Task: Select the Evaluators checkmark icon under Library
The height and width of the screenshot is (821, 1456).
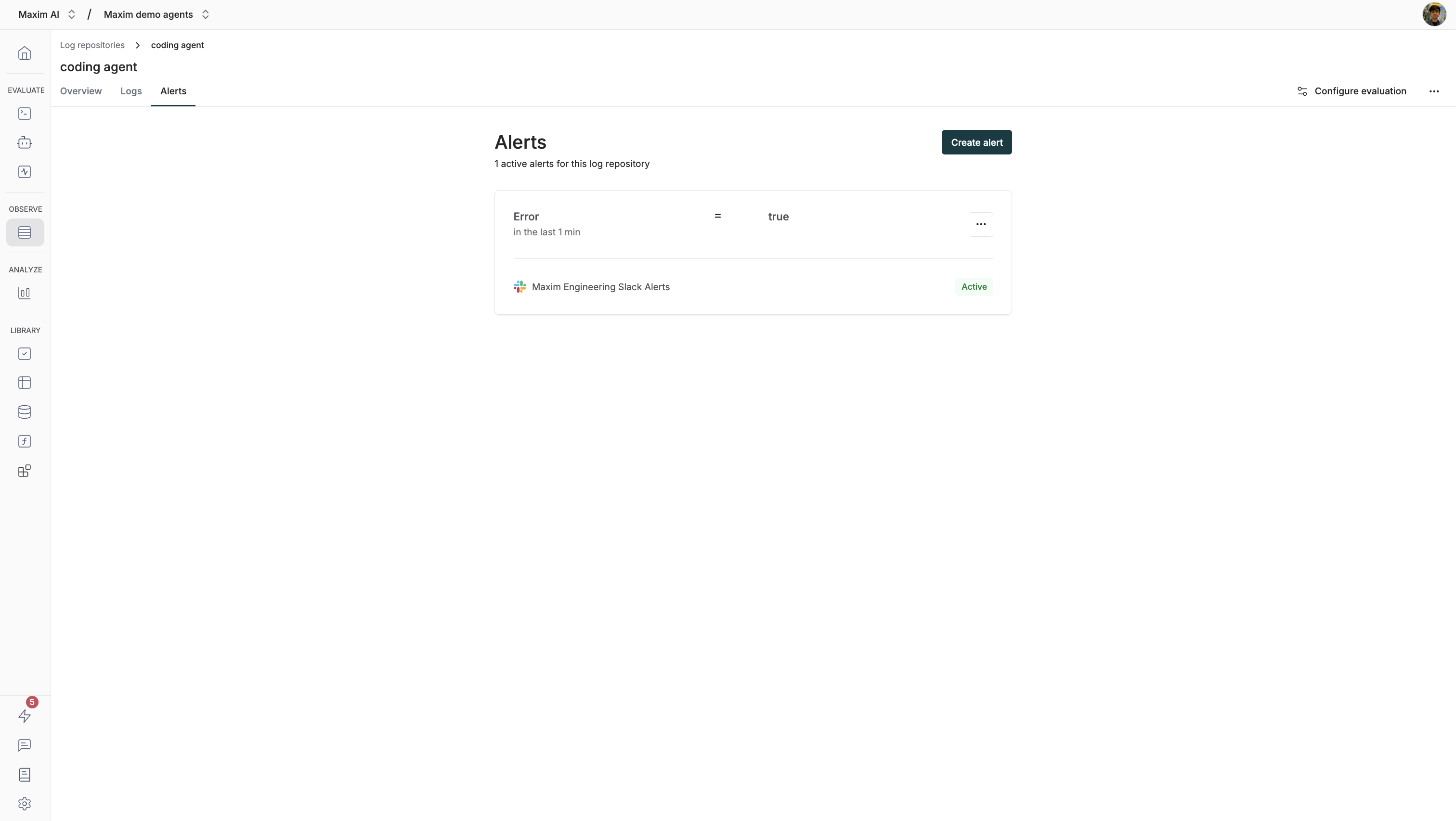Action: point(24,354)
